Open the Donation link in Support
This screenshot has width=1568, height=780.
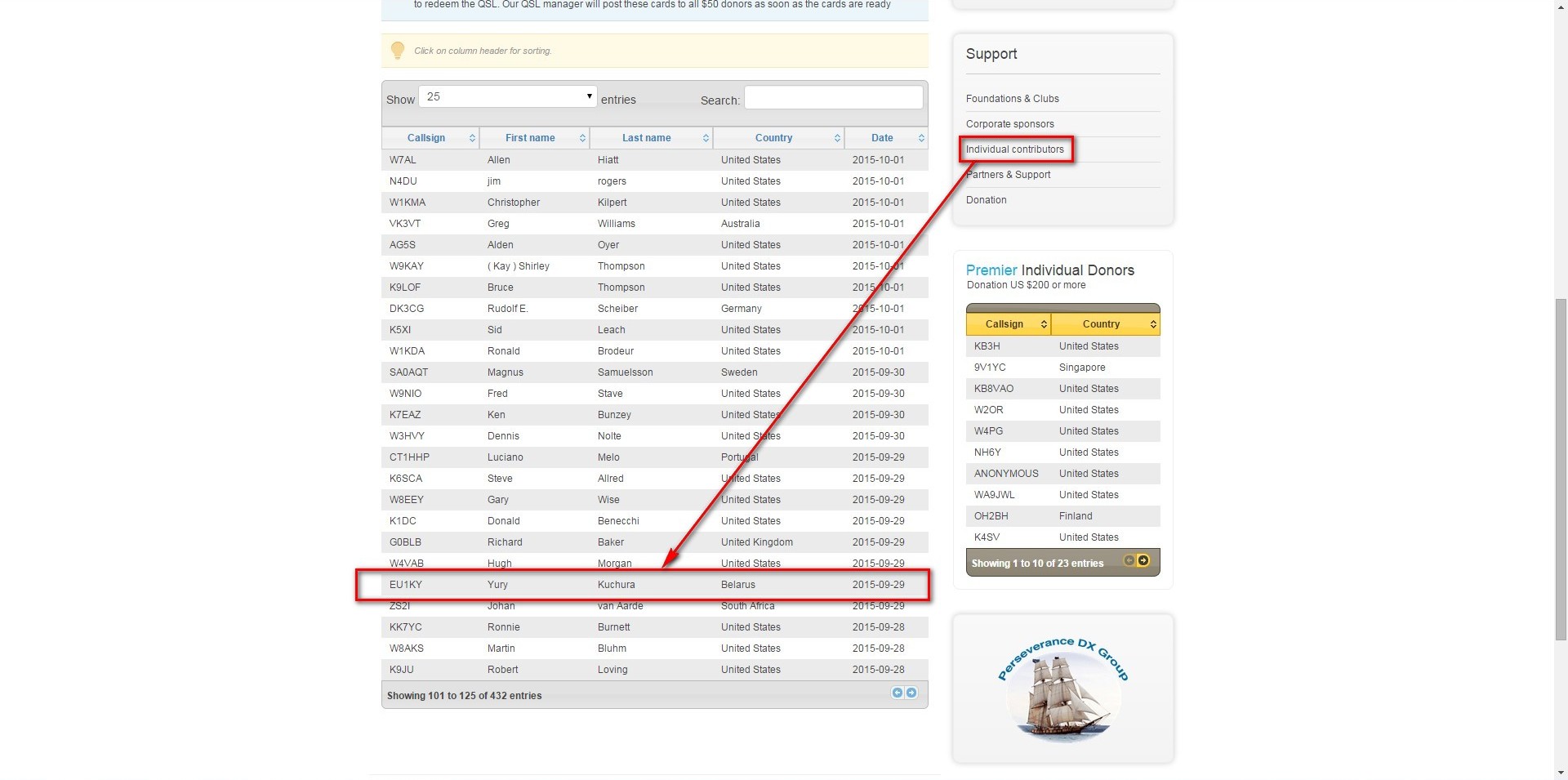point(986,200)
